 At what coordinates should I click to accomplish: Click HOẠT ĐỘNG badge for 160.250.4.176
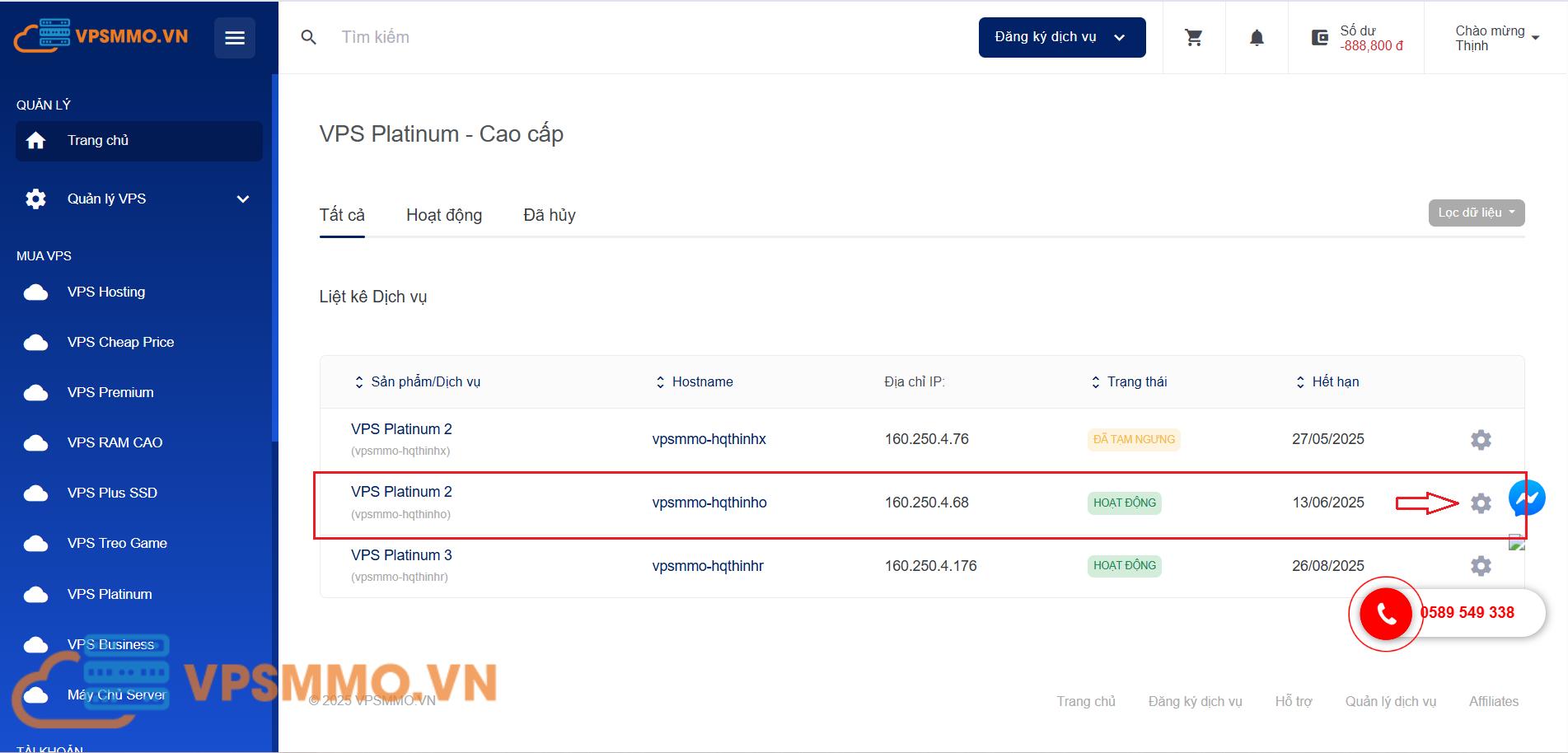[x=1125, y=566]
